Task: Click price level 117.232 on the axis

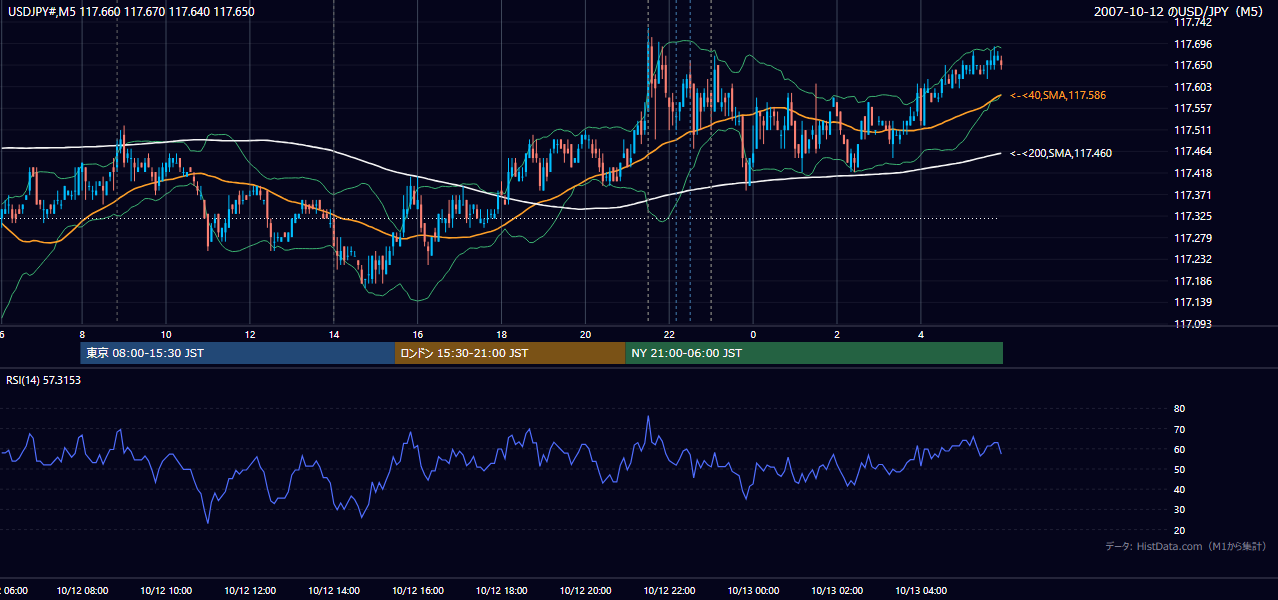Action: pyautogui.click(x=1193, y=259)
